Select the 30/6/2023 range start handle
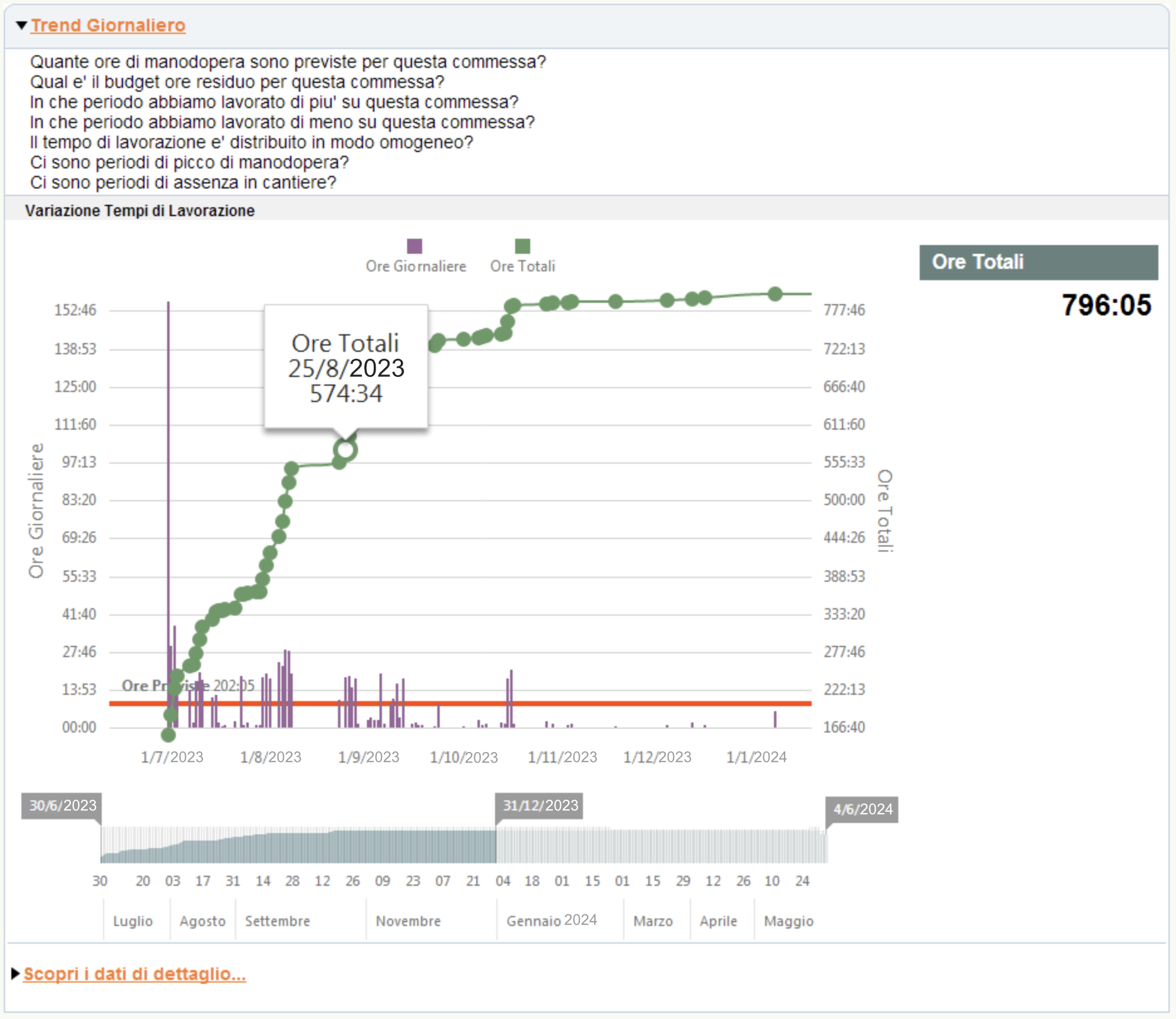Viewport: 1176px width, 1019px height. 62,806
